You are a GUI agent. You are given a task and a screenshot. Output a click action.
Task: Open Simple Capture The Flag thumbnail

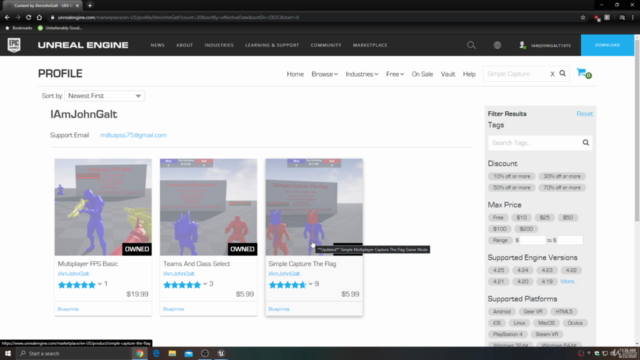click(x=314, y=207)
